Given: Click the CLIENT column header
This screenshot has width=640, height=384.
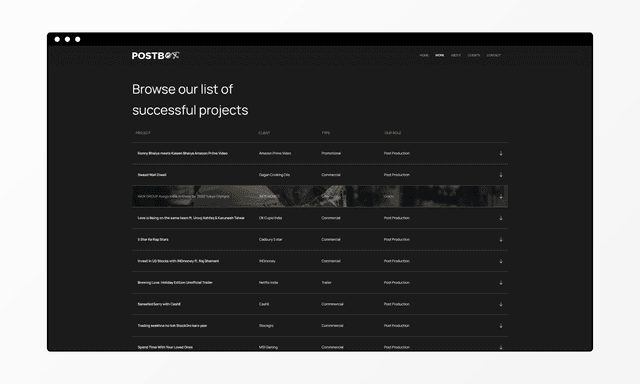Looking at the screenshot, I should (264, 133).
